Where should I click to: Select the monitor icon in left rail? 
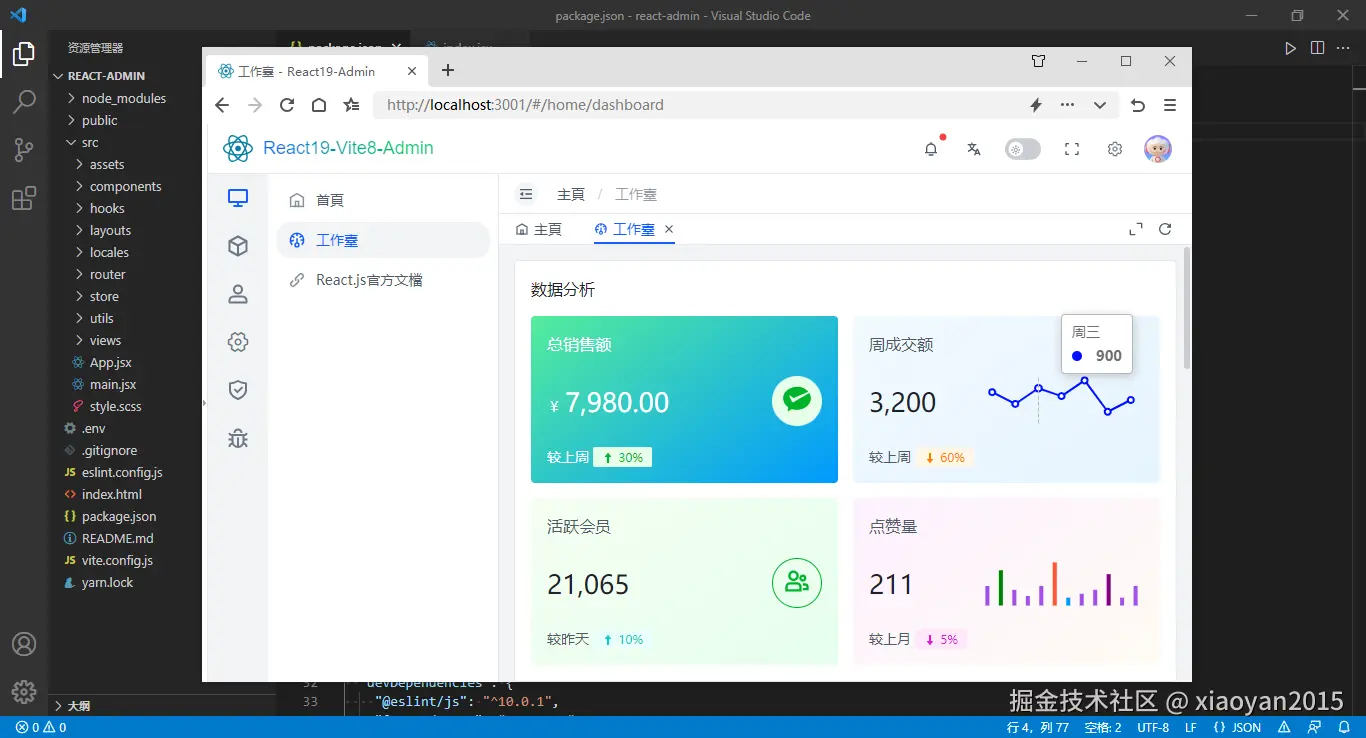pyautogui.click(x=238, y=198)
